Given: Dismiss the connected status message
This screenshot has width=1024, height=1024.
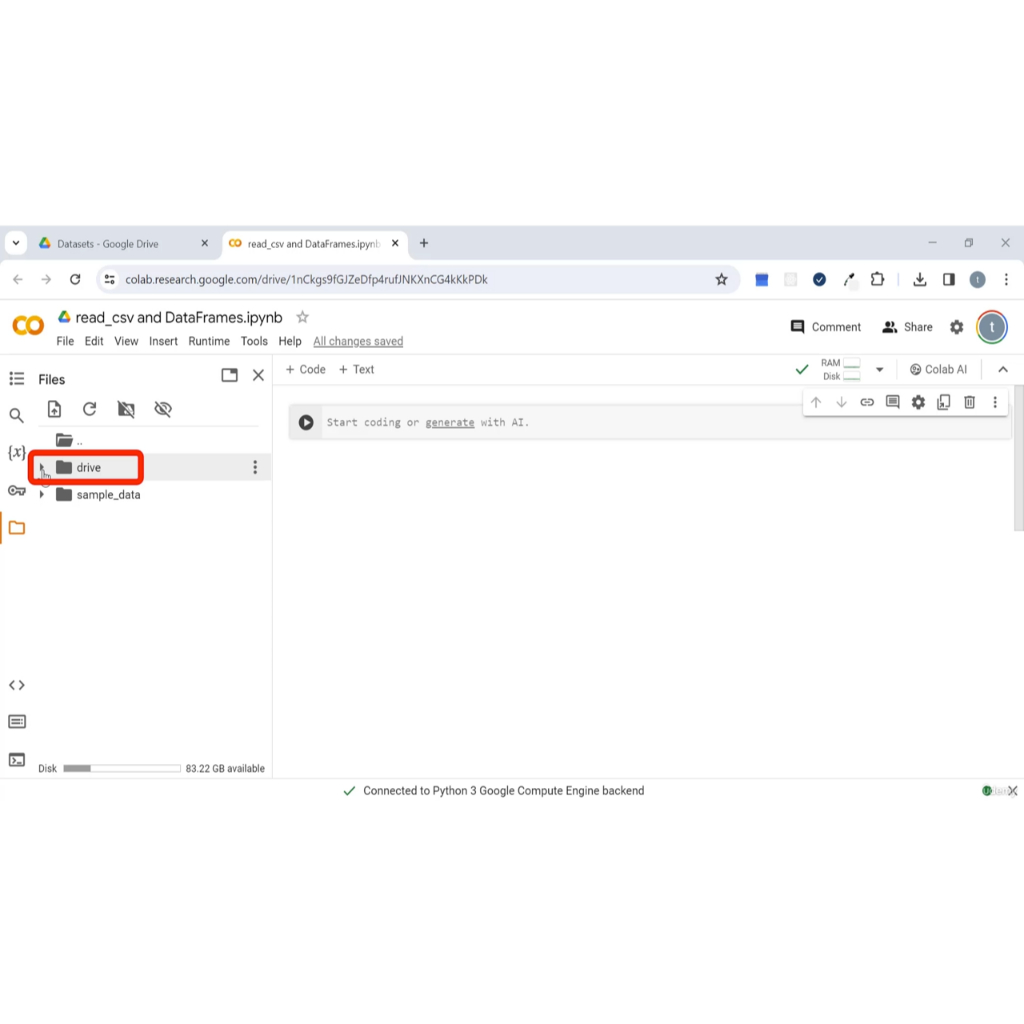Looking at the screenshot, I should (1012, 791).
